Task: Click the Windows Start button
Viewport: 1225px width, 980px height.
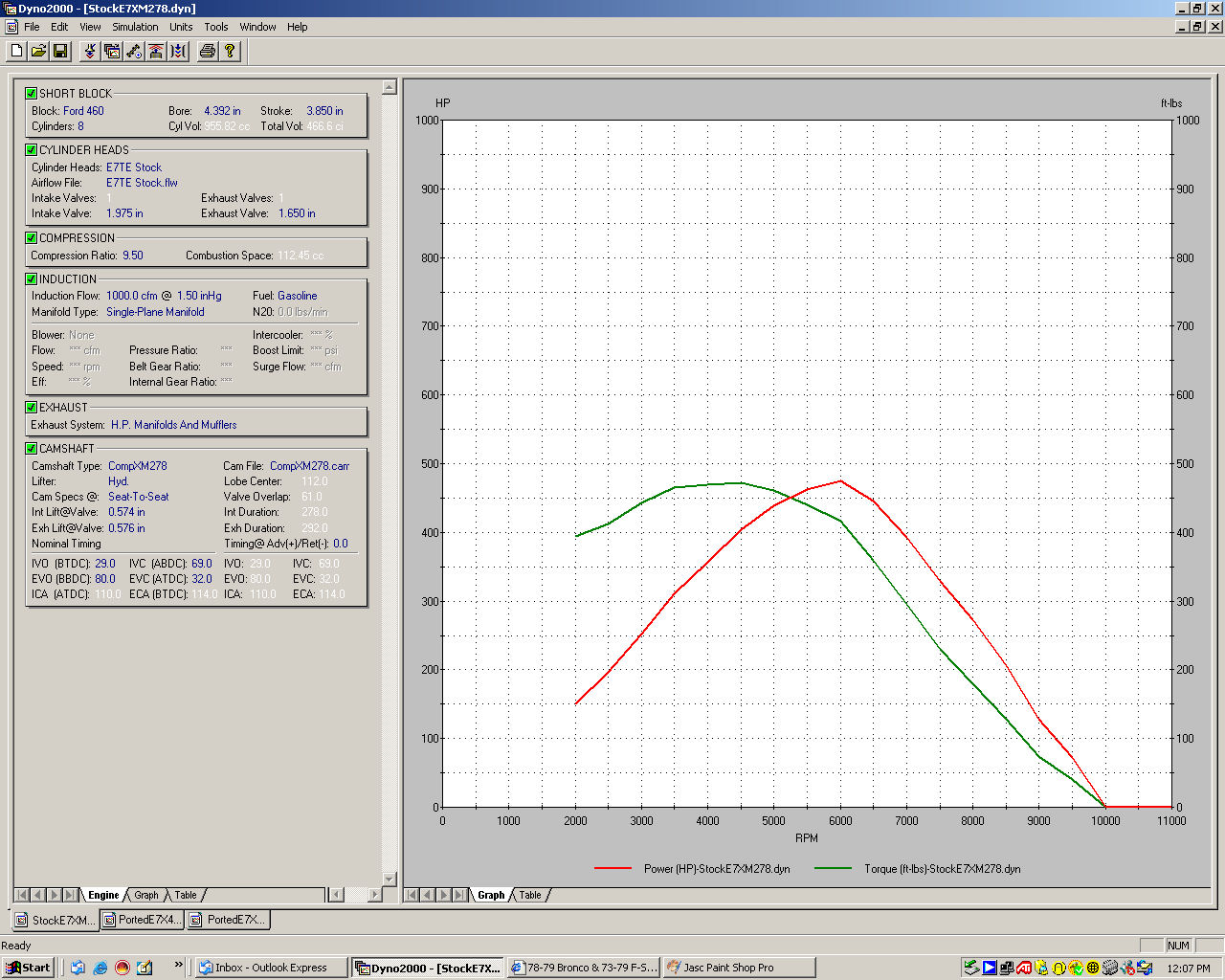Action: 29,968
